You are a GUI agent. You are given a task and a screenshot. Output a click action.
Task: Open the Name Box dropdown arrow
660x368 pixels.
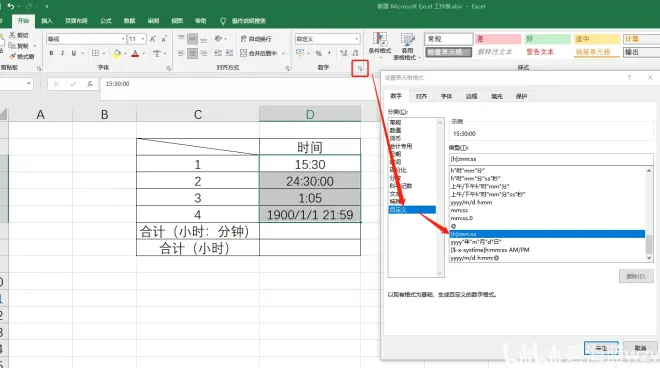pos(29,84)
